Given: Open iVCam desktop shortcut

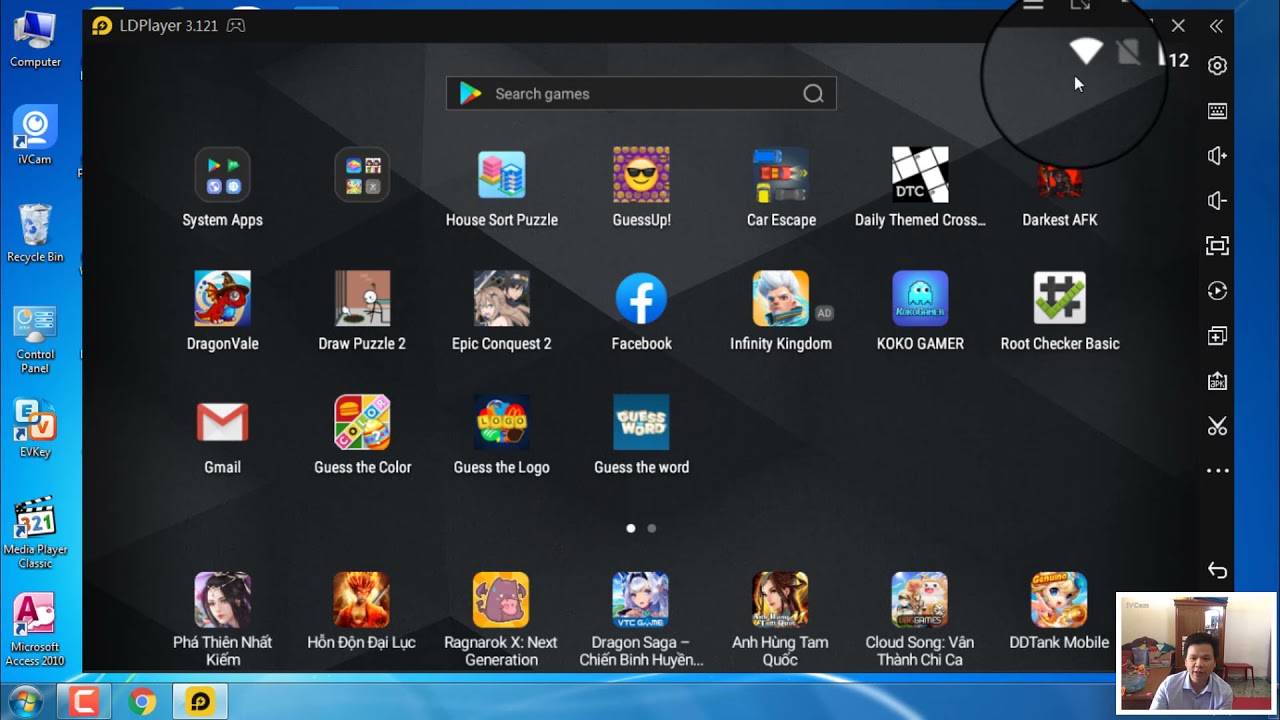Looking at the screenshot, I should (x=35, y=137).
